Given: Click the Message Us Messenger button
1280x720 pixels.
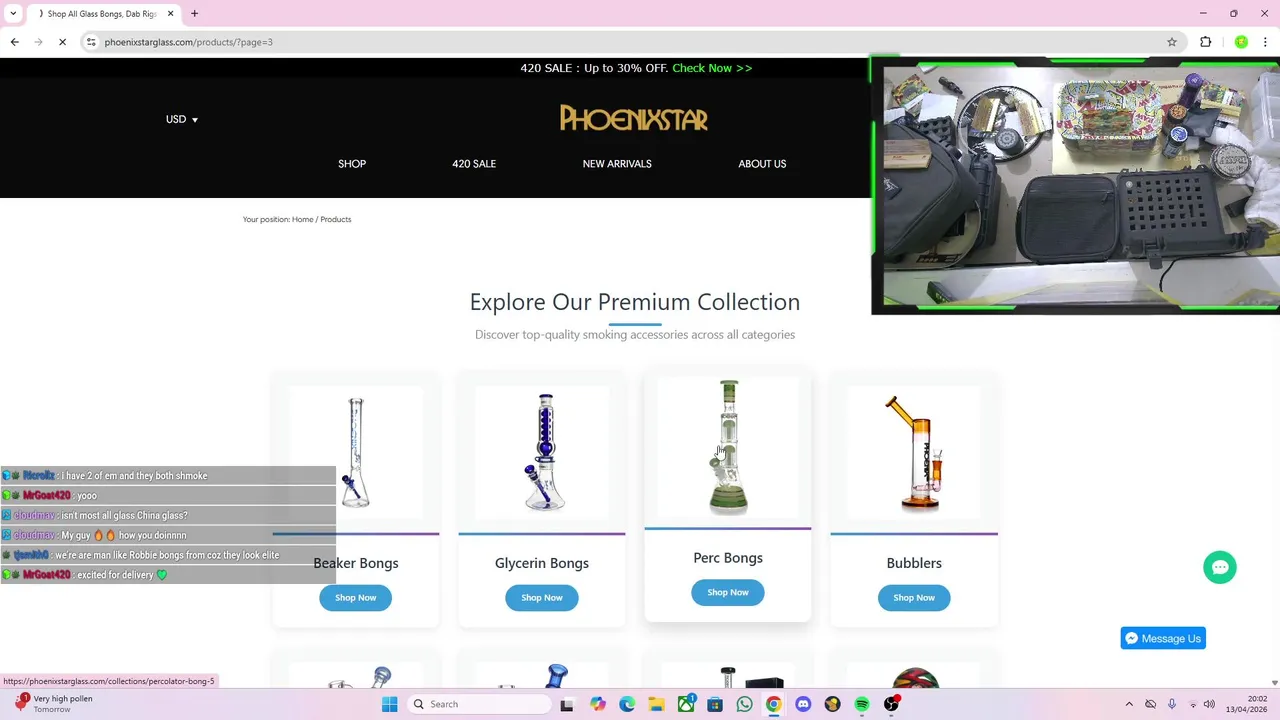Looking at the screenshot, I should (1163, 638).
